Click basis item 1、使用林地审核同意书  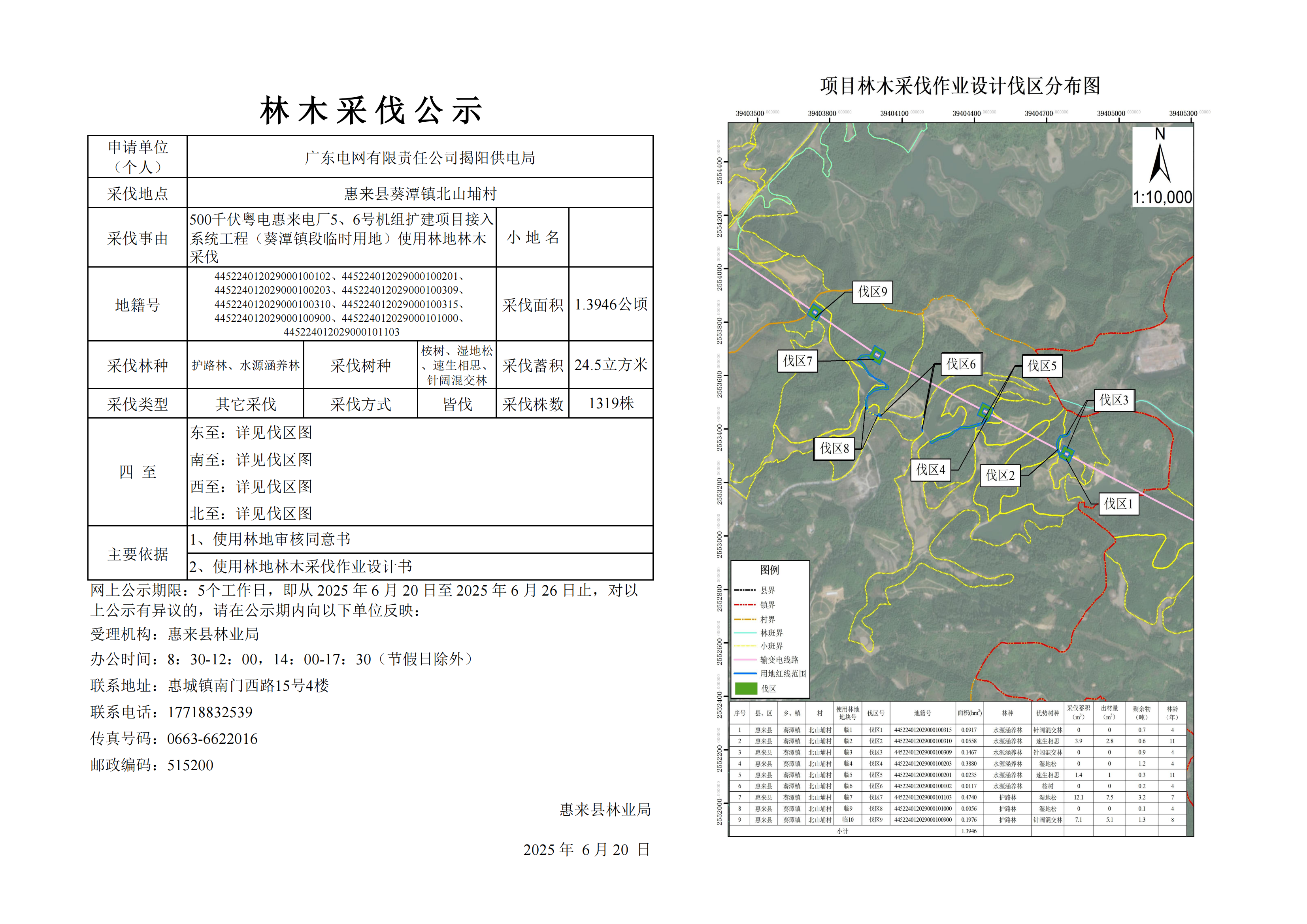tap(270, 539)
